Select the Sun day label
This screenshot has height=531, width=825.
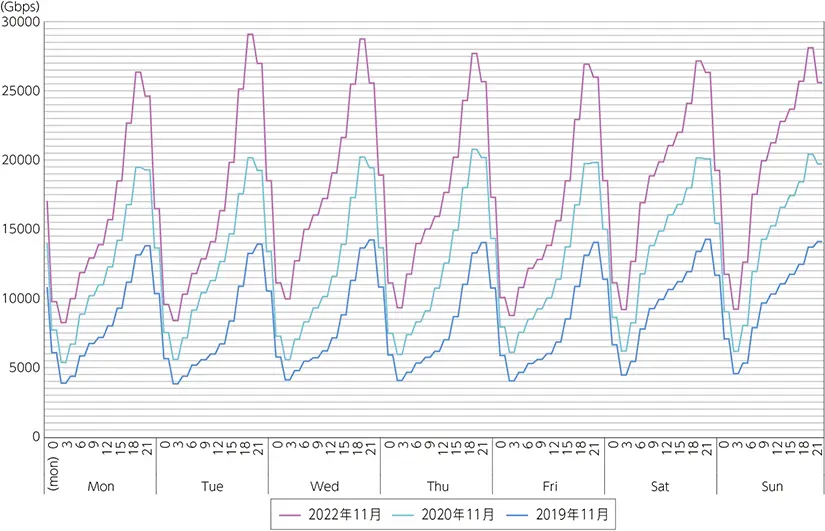770,486
